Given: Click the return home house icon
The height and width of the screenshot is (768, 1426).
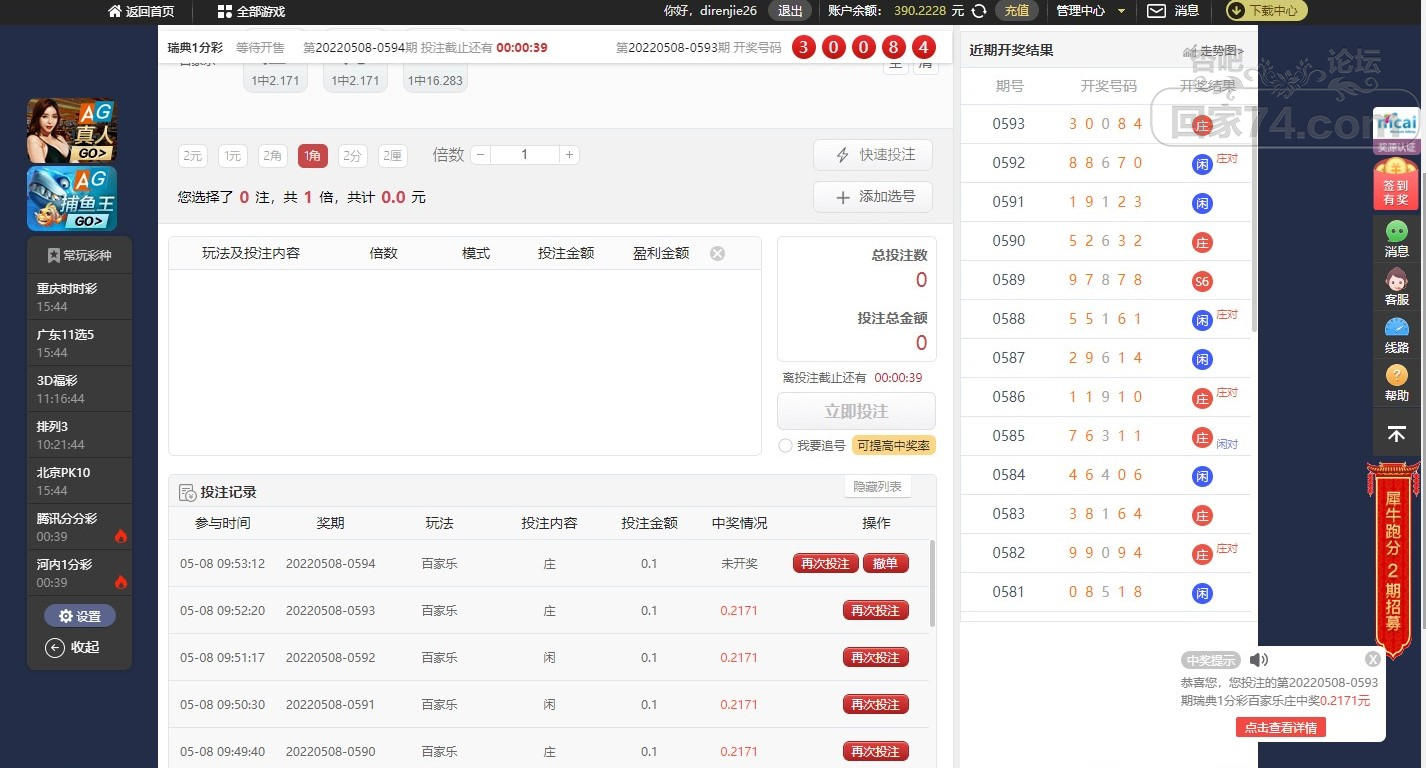Looking at the screenshot, I should [115, 11].
